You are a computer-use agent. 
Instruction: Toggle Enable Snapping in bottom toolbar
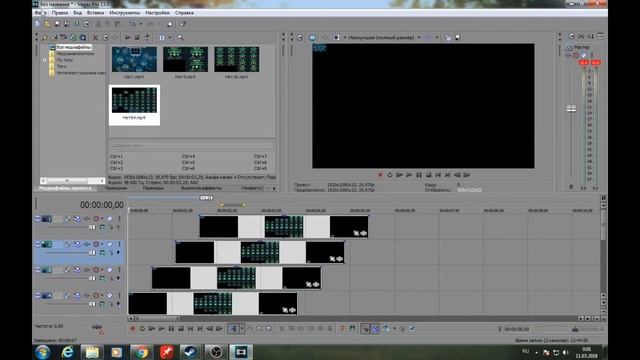(x=365, y=329)
